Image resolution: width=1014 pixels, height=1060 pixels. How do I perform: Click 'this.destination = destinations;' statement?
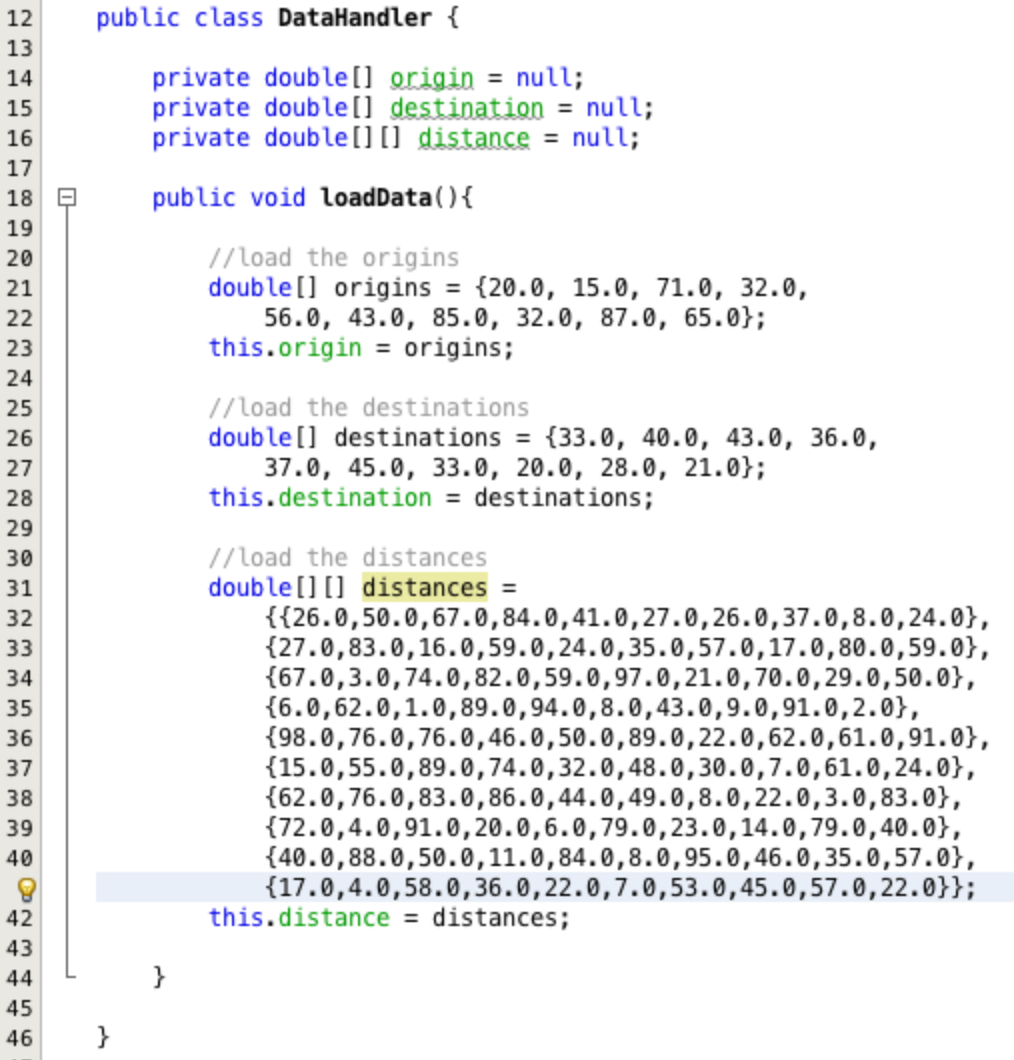point(431,498)
